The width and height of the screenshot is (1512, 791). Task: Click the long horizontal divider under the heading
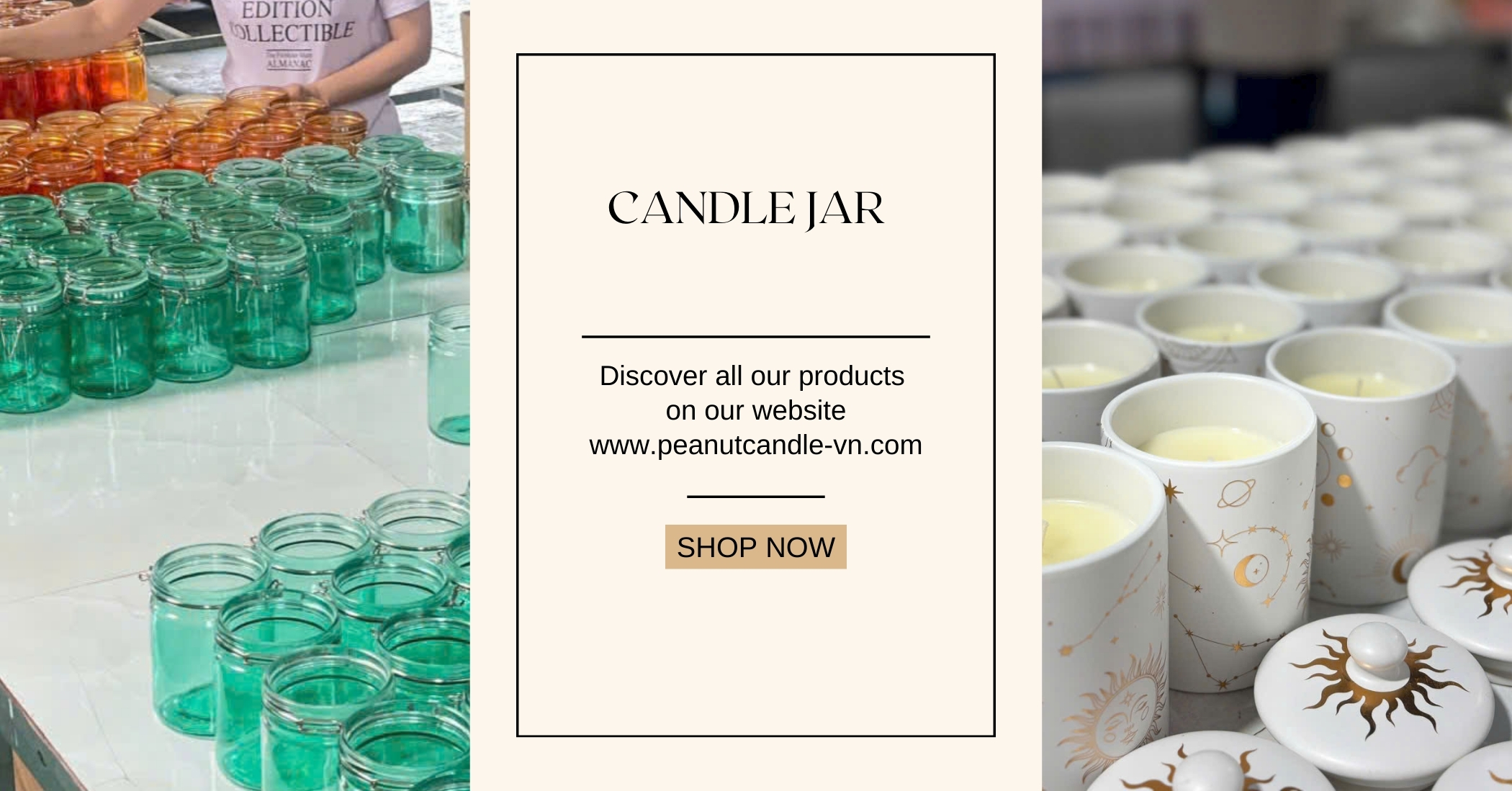tap(756, 336)
